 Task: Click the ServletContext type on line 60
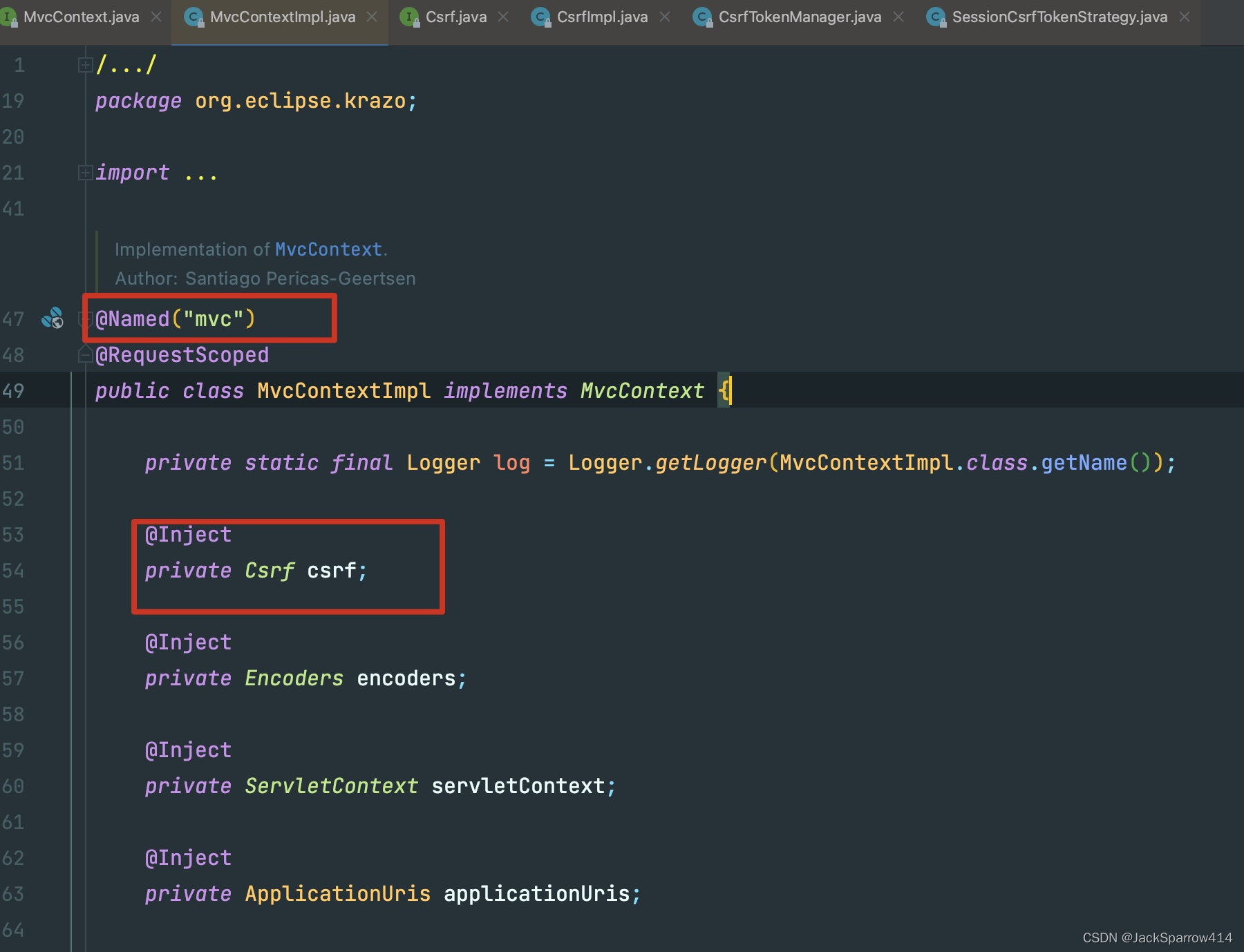coord(332,786)
